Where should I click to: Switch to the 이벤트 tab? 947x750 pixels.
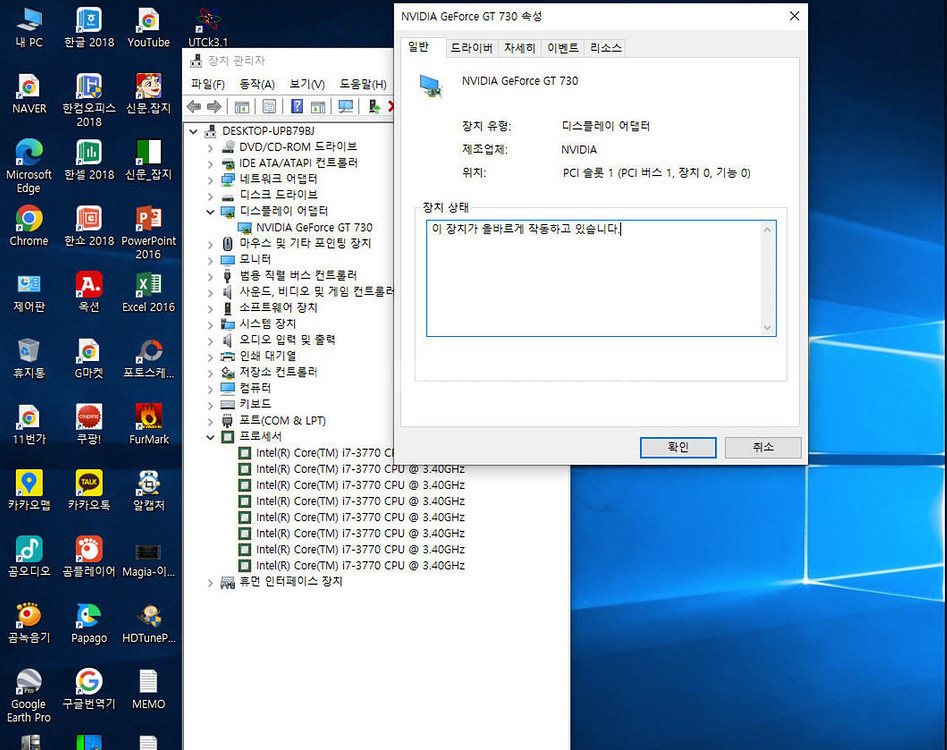562,48
